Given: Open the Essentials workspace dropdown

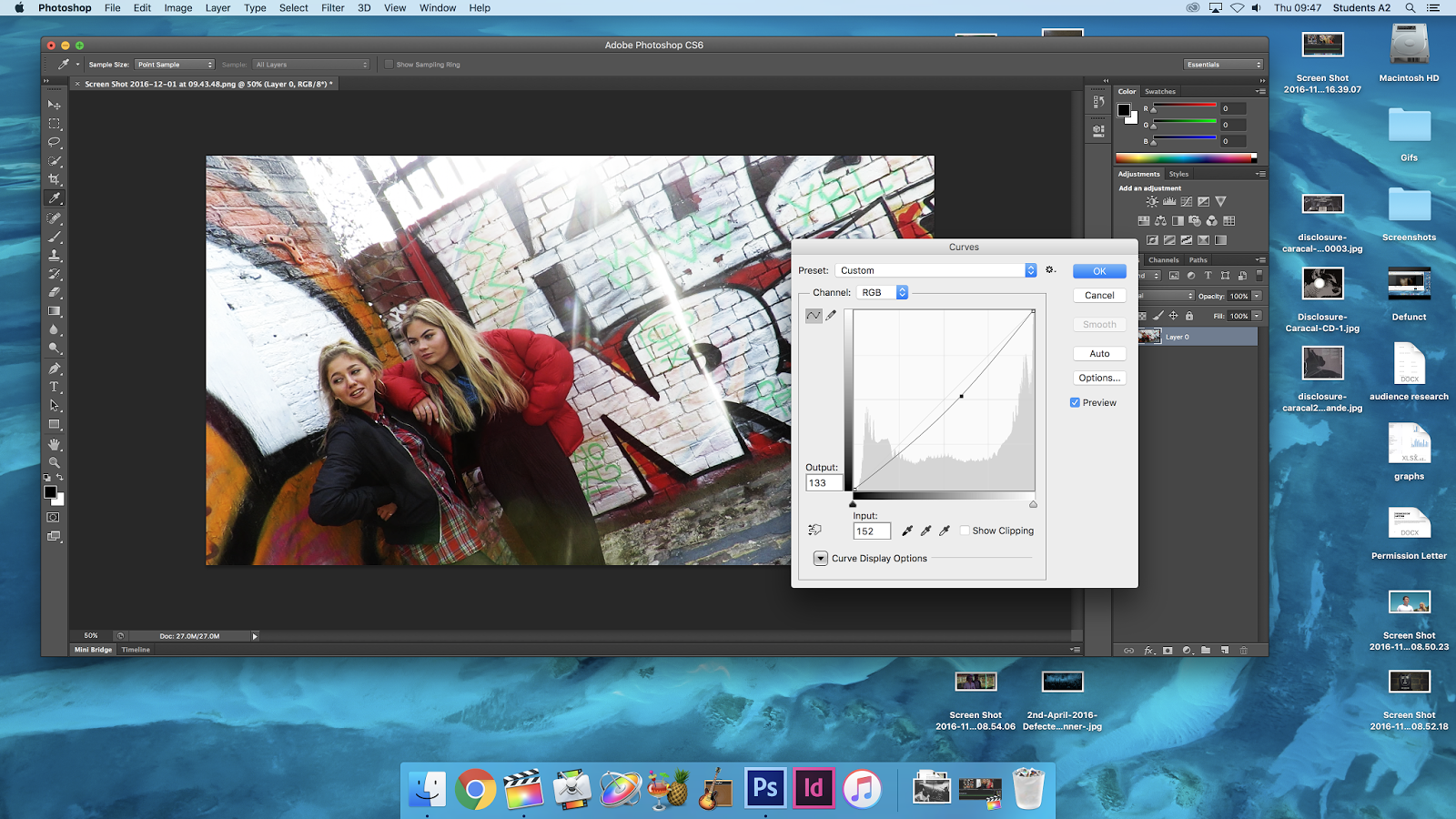Looking at the screenshot, I should [x=1224, y=65].
